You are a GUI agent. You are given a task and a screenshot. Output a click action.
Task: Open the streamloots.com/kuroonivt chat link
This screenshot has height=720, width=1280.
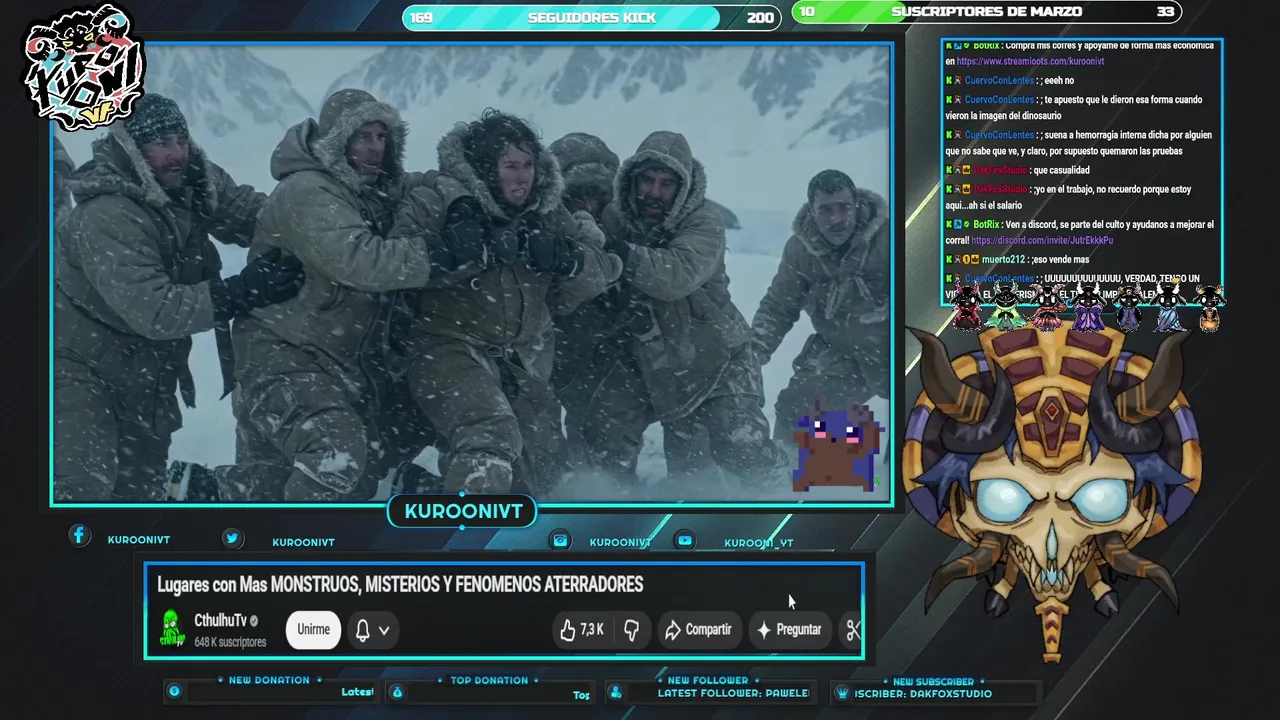[x=1030, y=61]
